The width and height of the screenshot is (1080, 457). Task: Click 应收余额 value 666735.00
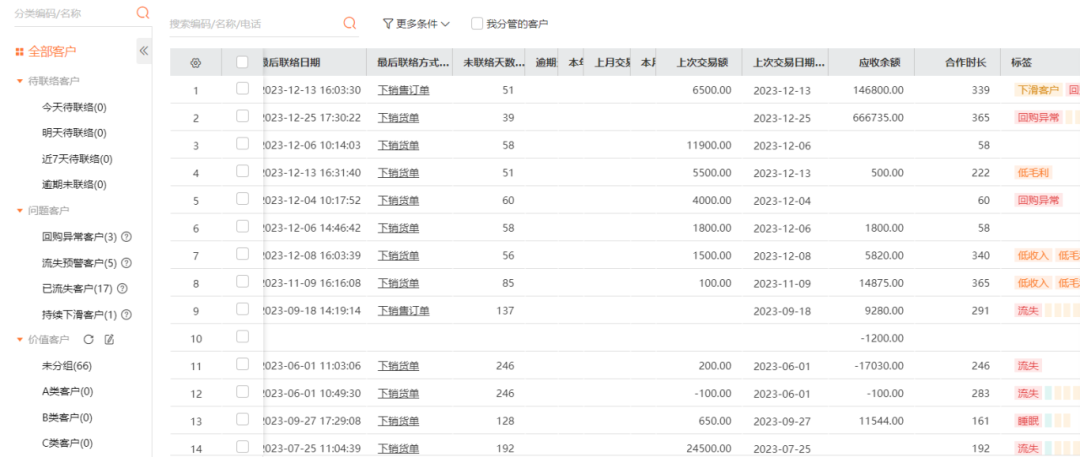[878, 118]
